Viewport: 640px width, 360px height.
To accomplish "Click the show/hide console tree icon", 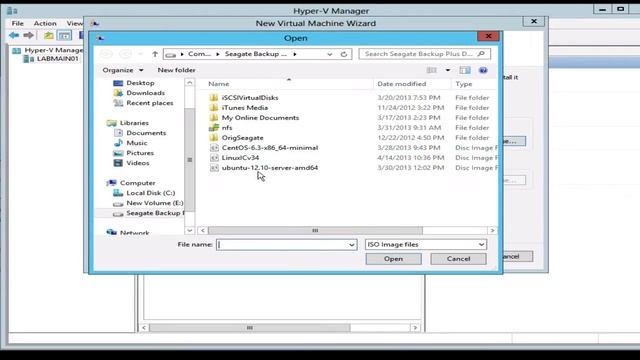I will tap(64, 36).
